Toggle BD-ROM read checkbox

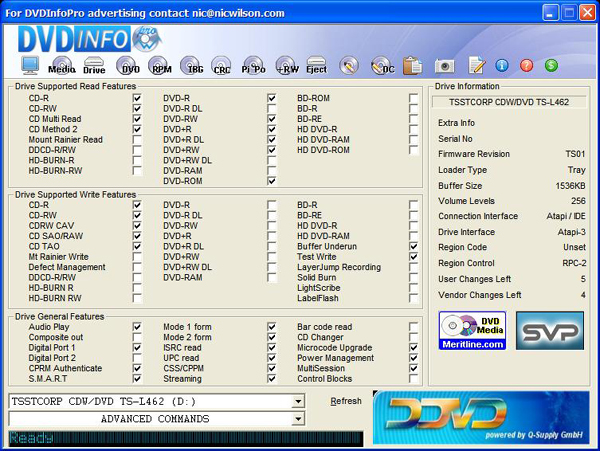point(413,98)
